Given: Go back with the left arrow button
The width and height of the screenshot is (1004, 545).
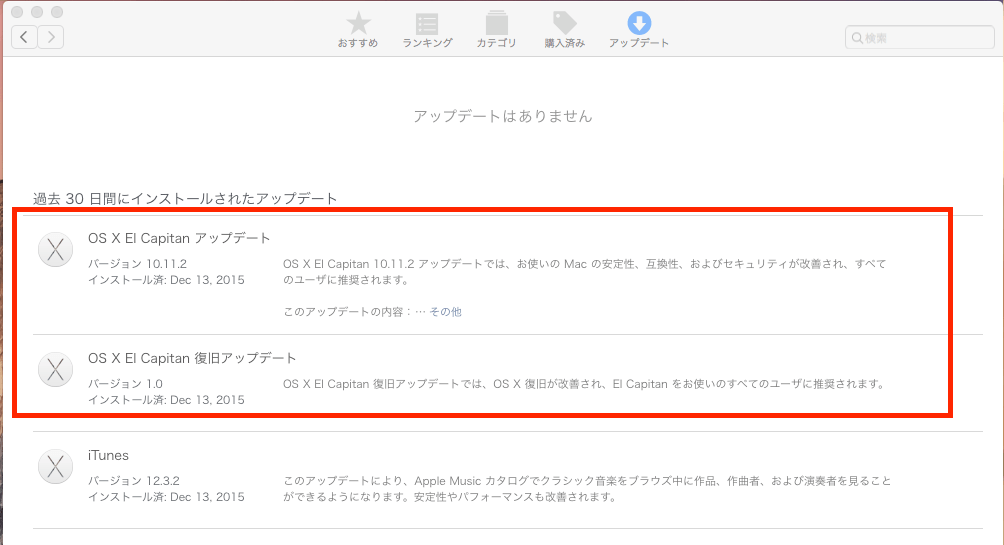Looking at the screenshot, I should click(x=24, y=37).
